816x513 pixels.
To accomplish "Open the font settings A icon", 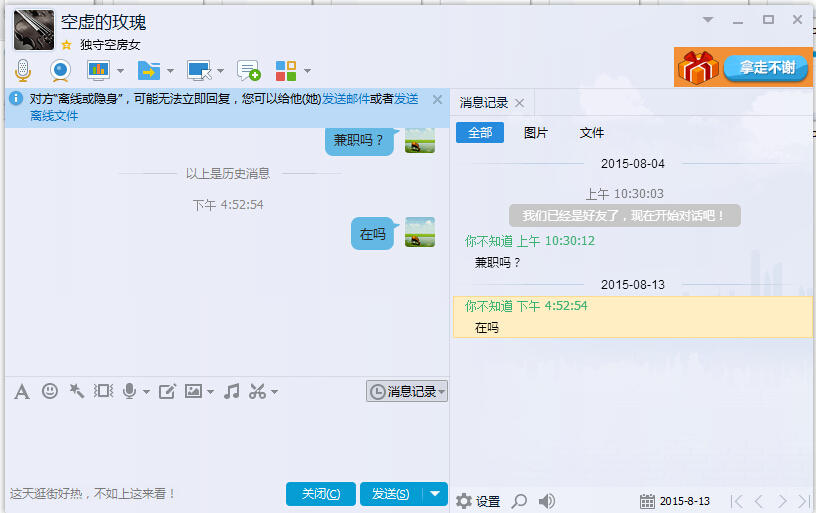I will 22,391.
